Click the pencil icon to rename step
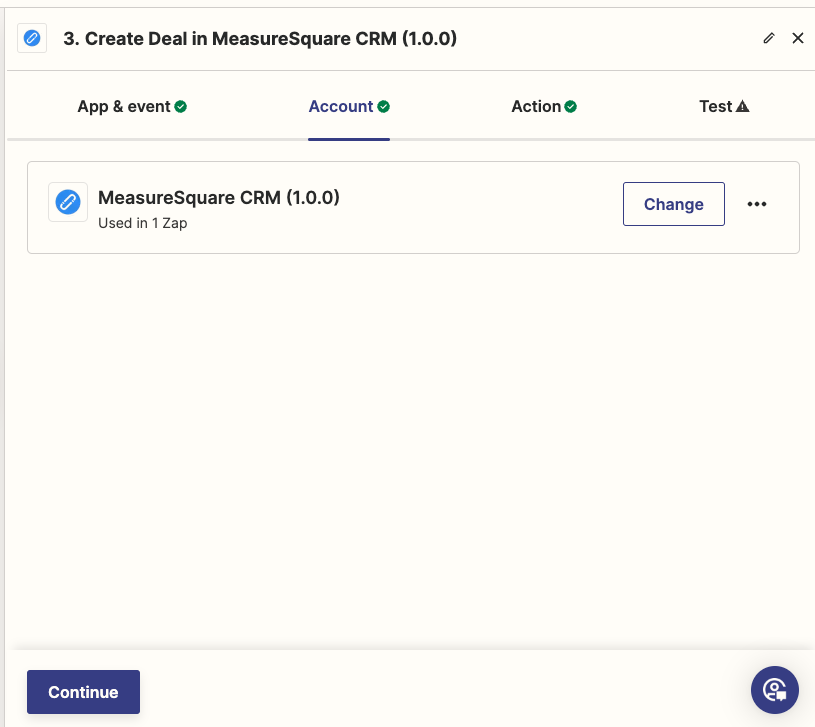Image resolution: width=815 pixels, height=727 pixels. pyautogui.click(x=769, y=38)
